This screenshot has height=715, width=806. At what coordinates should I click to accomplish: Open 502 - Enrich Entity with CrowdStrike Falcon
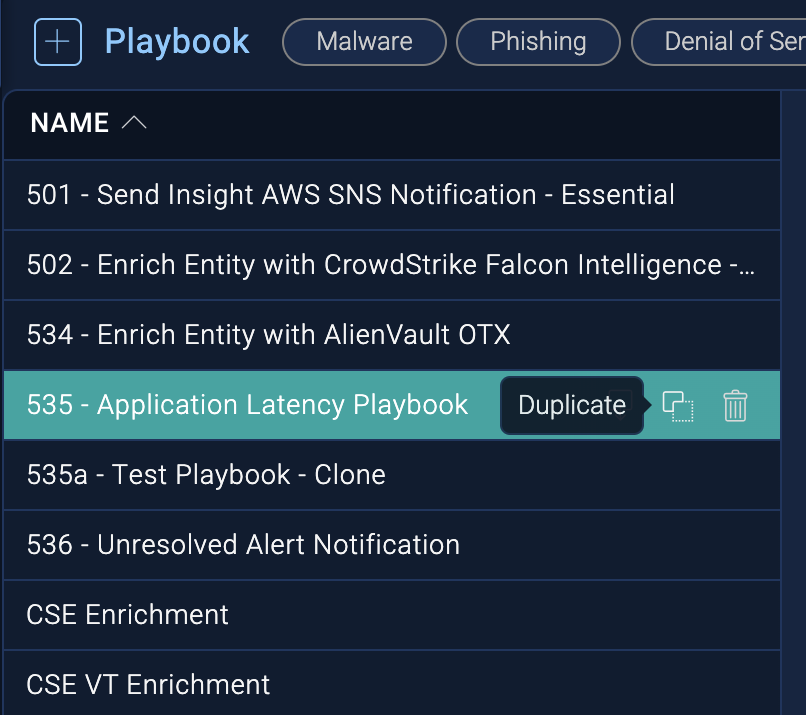pyautogui.click(x=390, y=265)
